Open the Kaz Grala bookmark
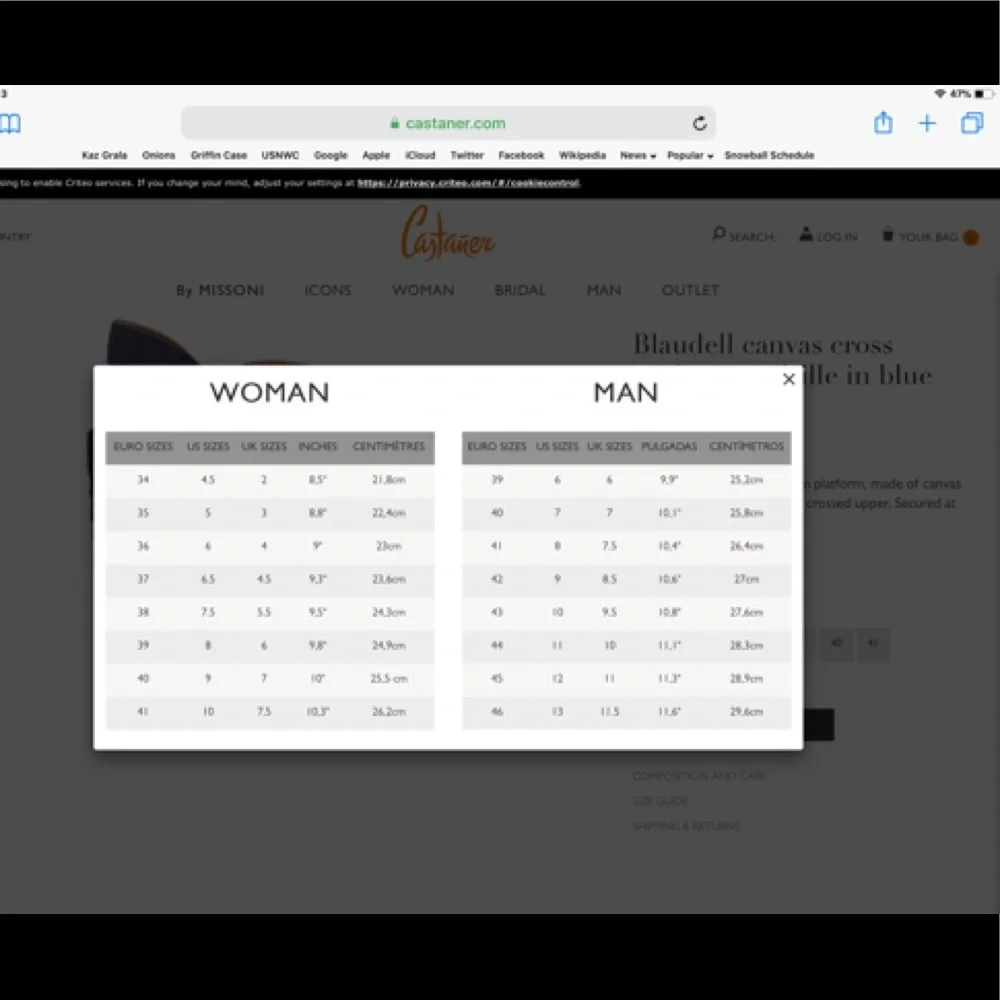Viewport: 1000px width, 1000px height. 105,155
